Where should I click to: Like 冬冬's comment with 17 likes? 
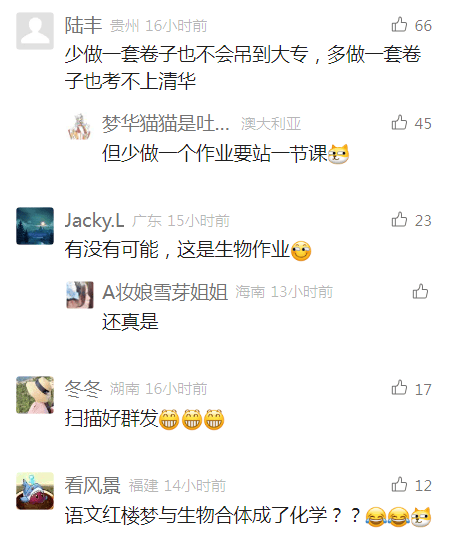399,388
